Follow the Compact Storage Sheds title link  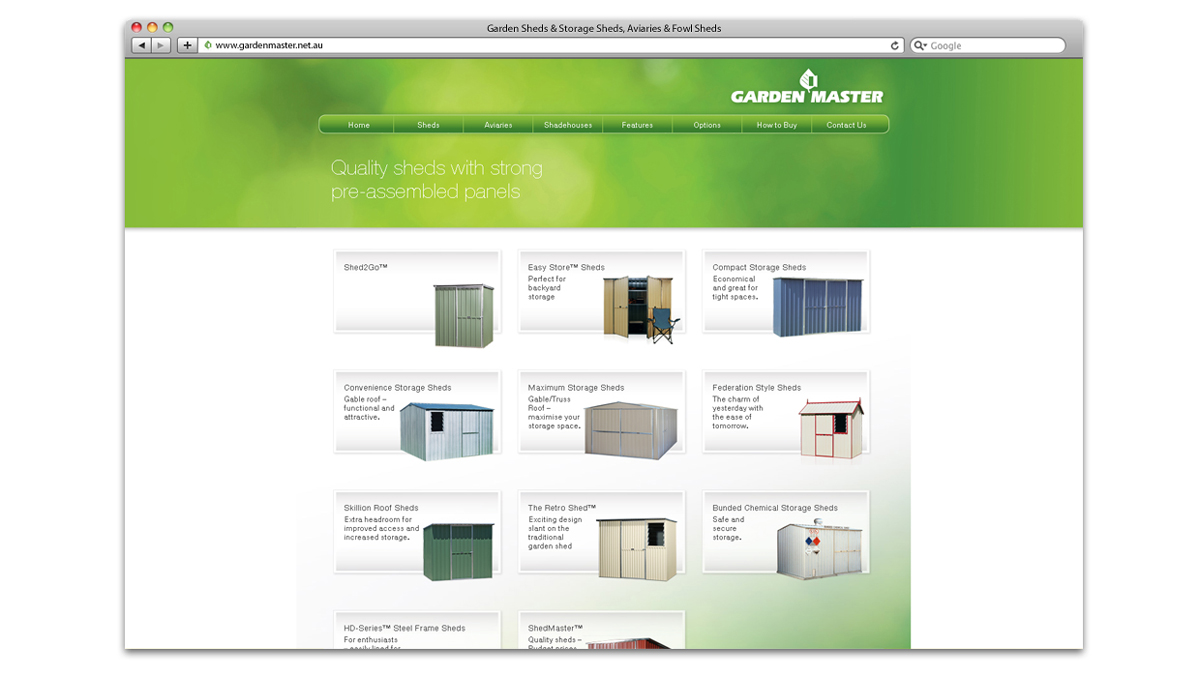759,268
